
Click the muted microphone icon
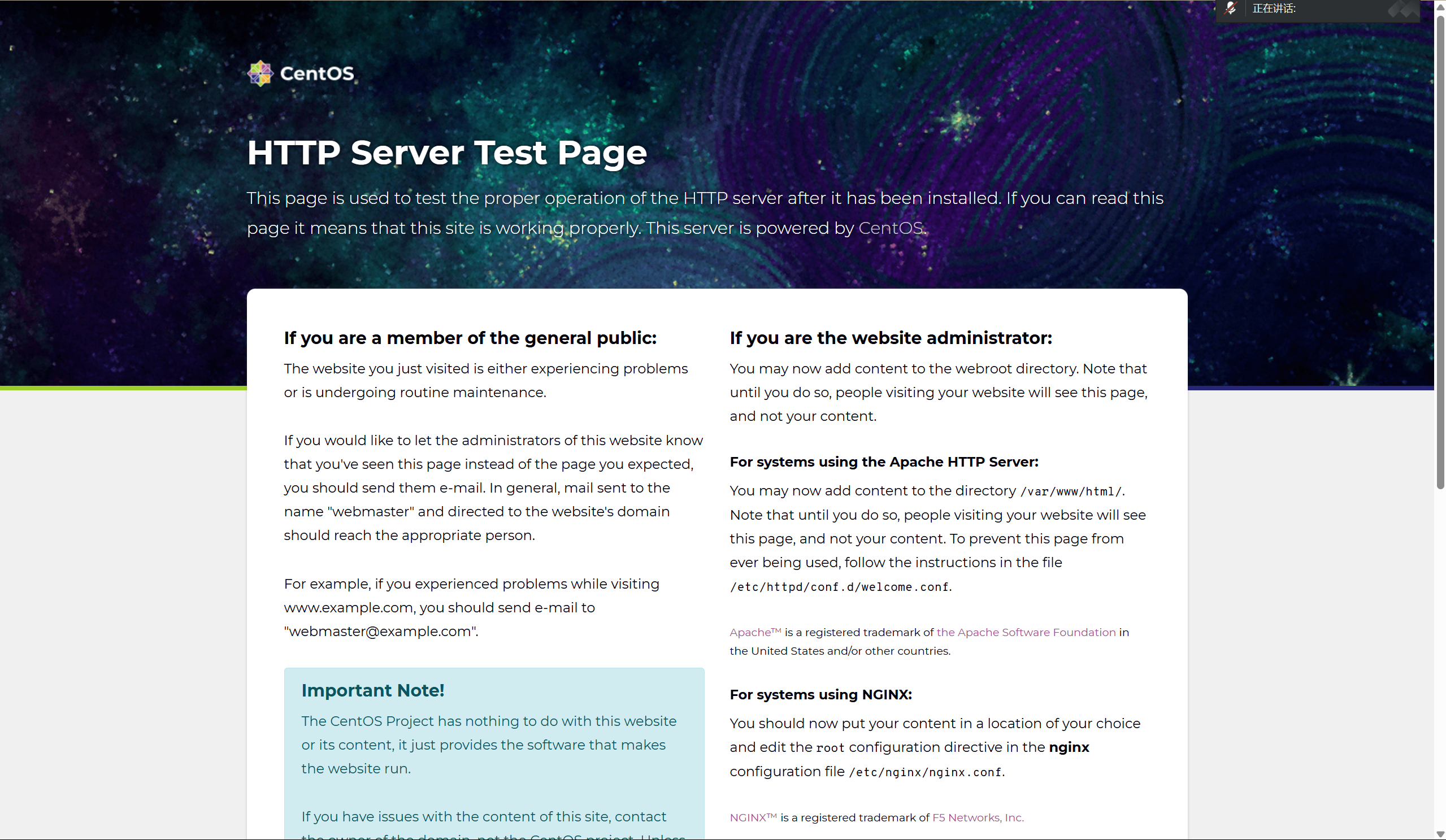point(1230,8)
